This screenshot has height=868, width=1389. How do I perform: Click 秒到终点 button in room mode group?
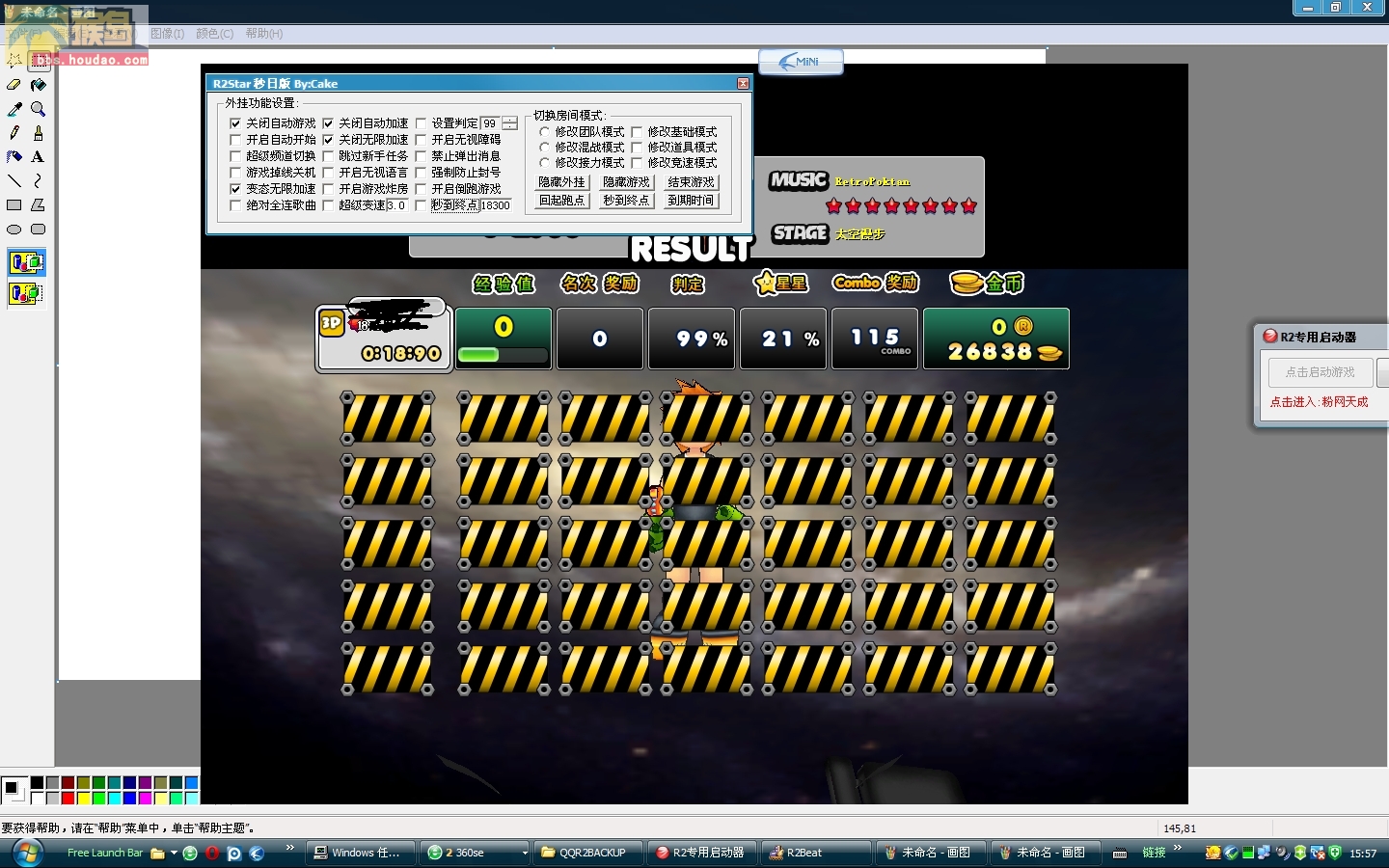coord(627,201)
